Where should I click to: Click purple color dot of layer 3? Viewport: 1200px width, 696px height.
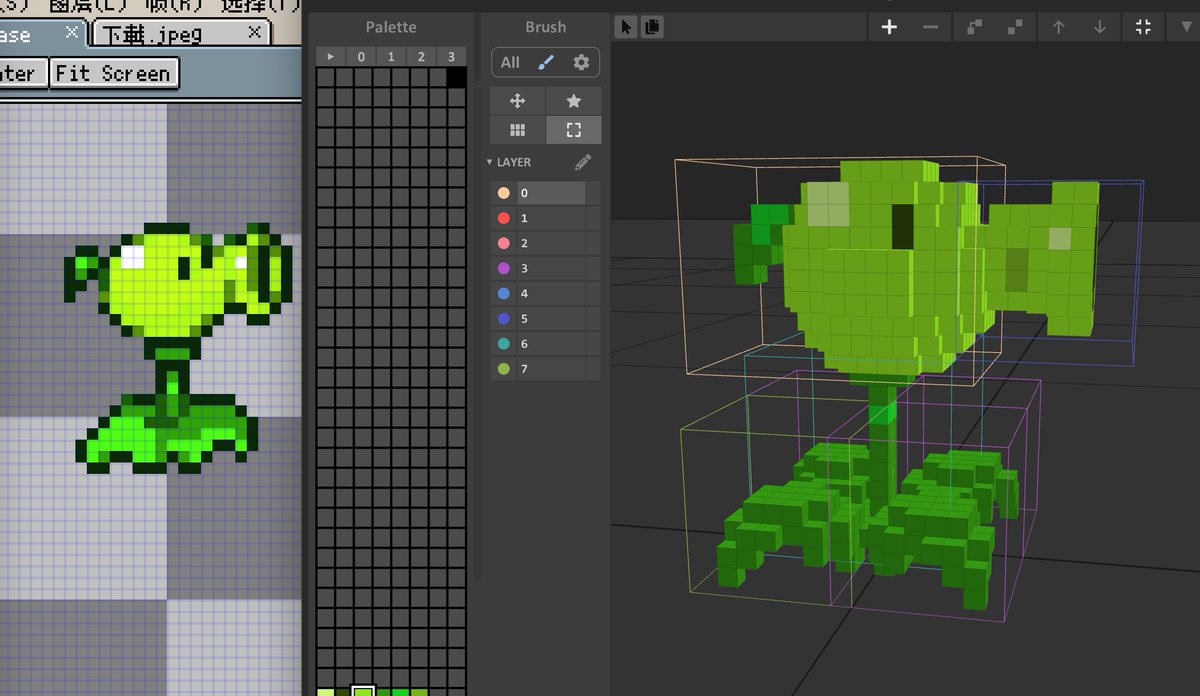click(x=503, y=268)
